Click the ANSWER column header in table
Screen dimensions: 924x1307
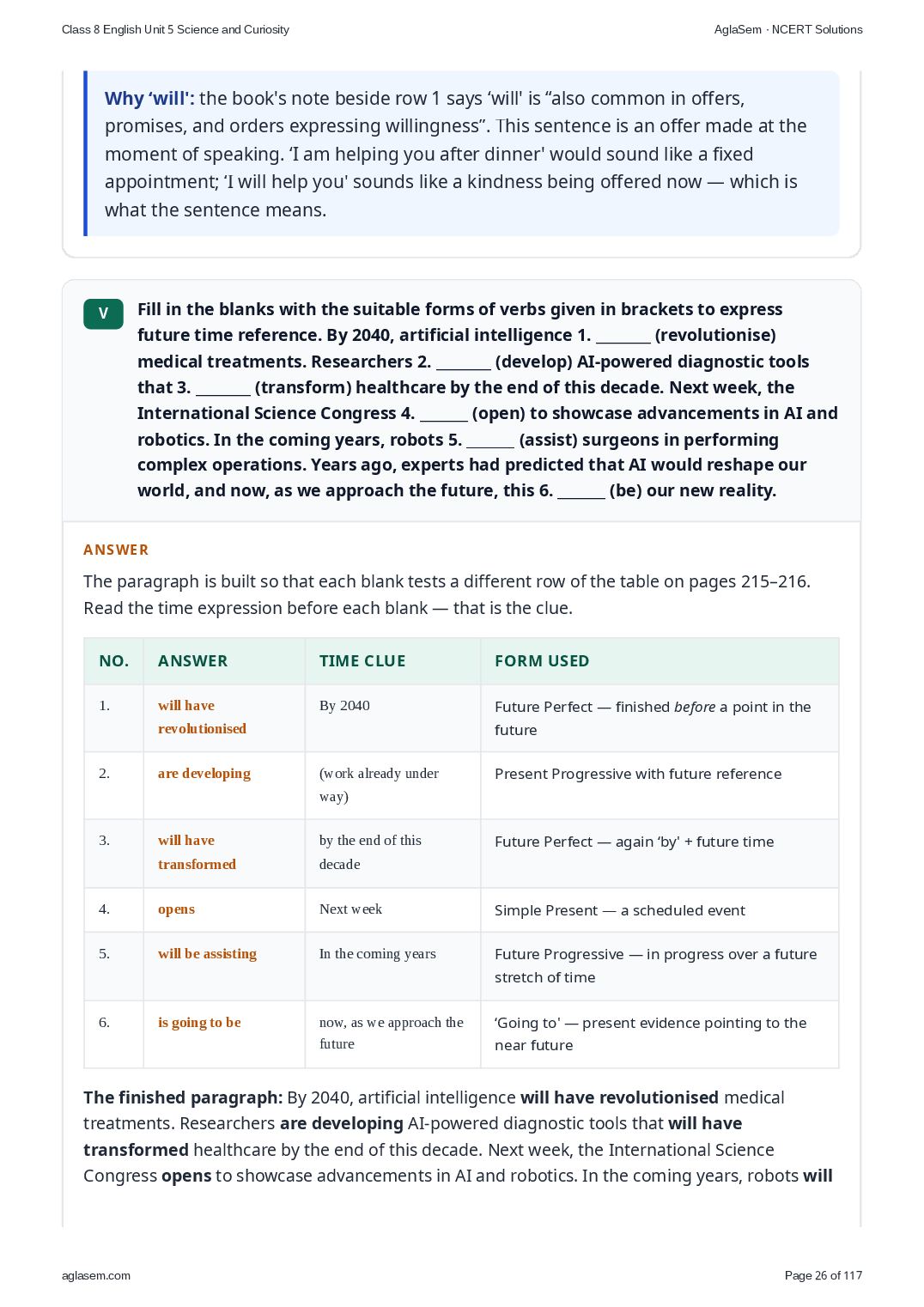(224, 661)
